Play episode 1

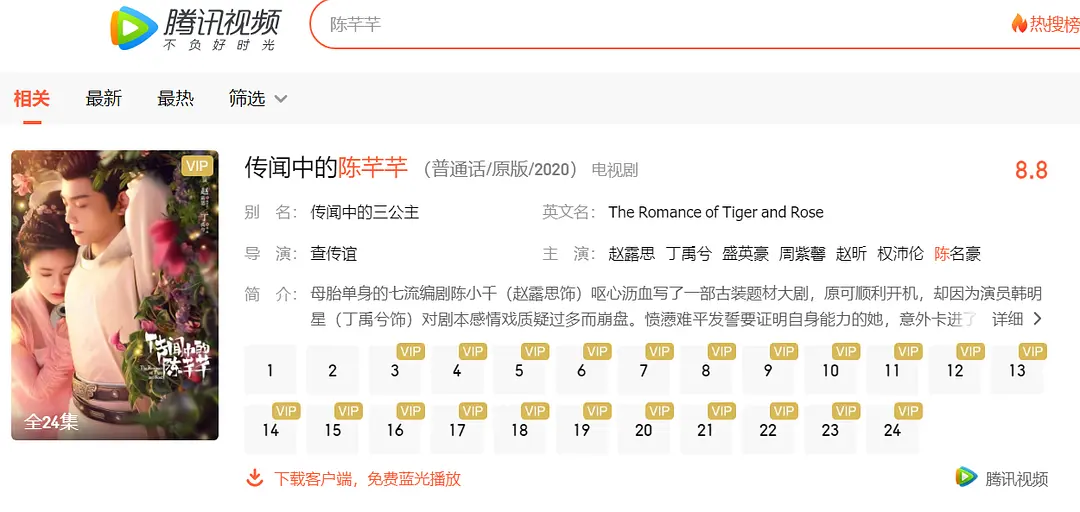[x=270, y=371]
